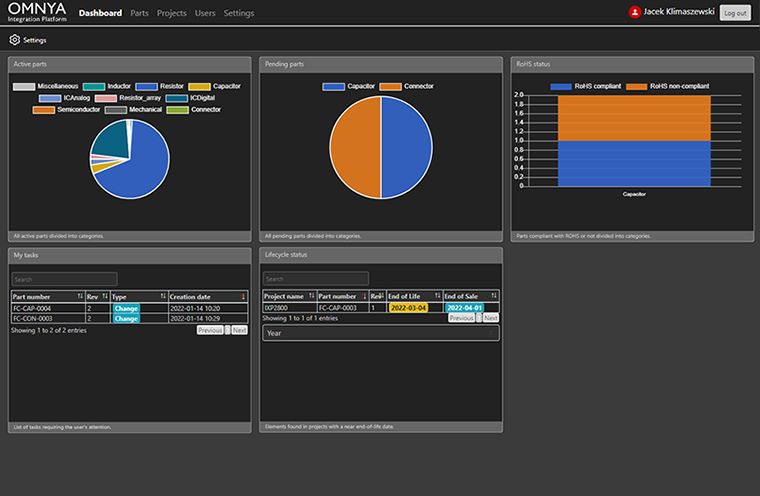The image size is (760, 496).
Task: Toggle Connector legend in Pending parts
Action: point(390,87)
